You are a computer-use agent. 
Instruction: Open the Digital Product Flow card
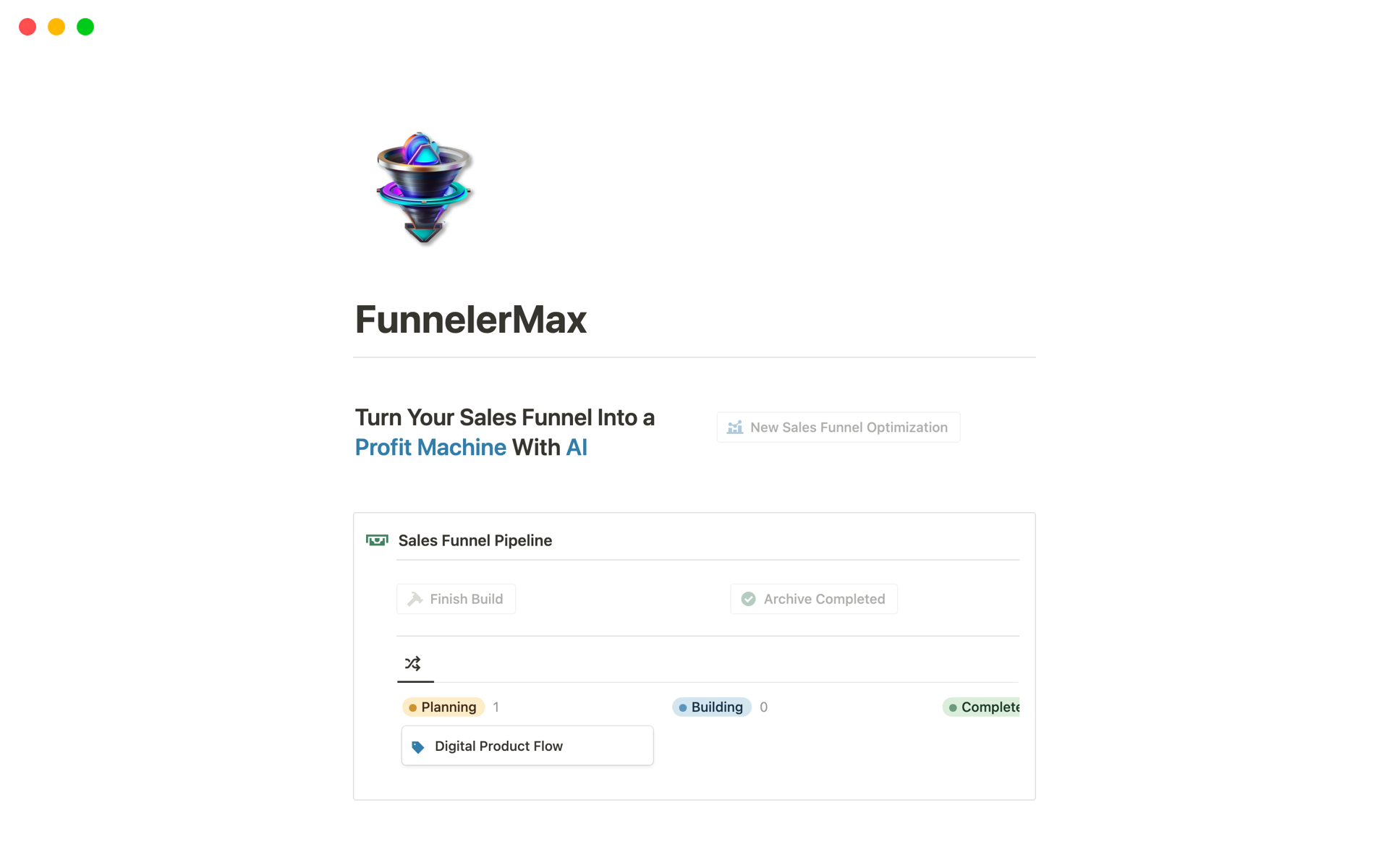(527, 746)
